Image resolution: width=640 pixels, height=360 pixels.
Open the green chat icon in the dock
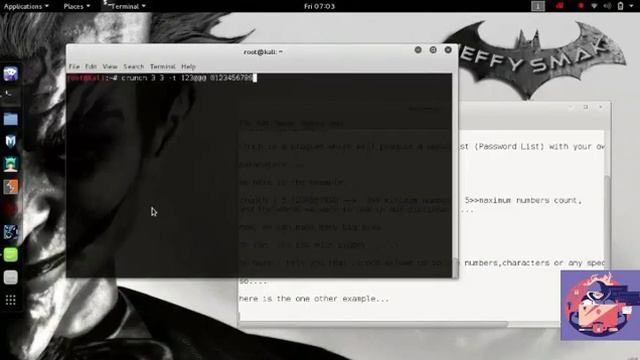tap(11, 255)
